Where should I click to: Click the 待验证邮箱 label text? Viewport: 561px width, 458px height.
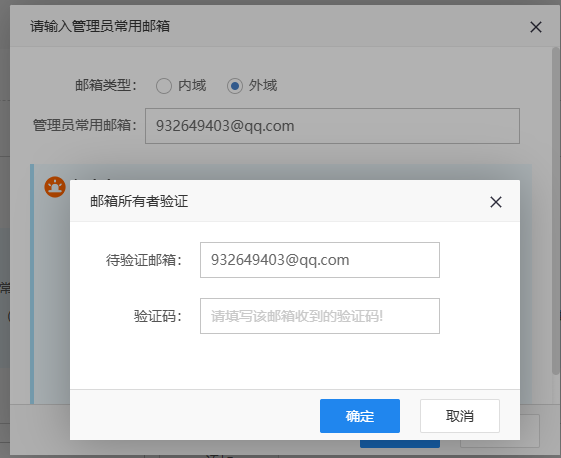(144, 260)
